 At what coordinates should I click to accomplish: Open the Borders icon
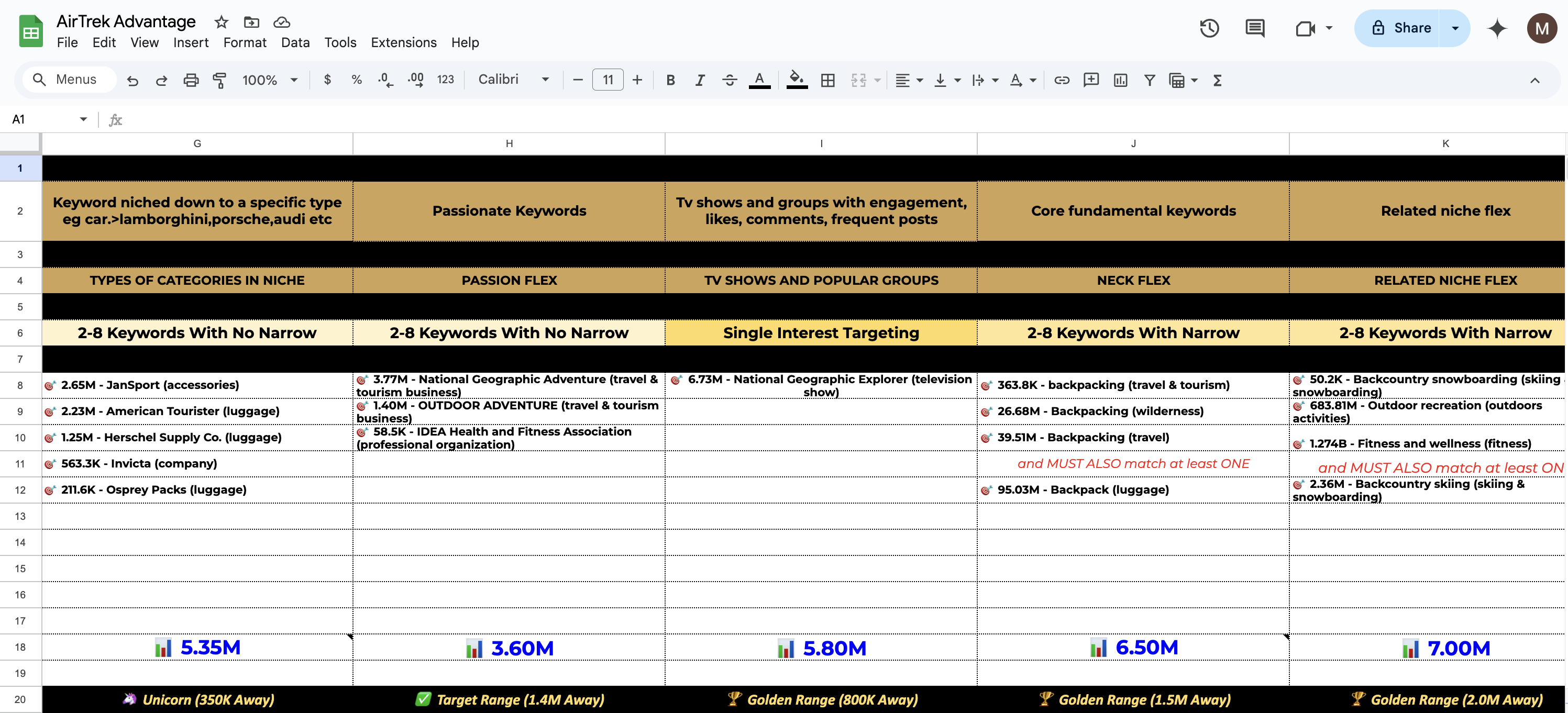tap(828, 80)
